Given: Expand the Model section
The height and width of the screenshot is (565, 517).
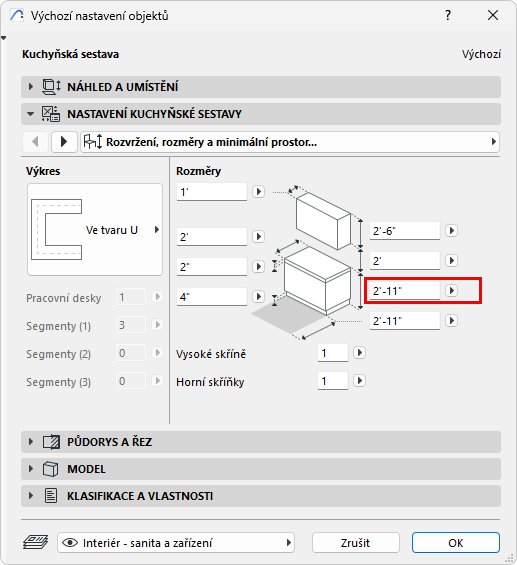Looking at the screenshot, I should click(x=31, y=469).
